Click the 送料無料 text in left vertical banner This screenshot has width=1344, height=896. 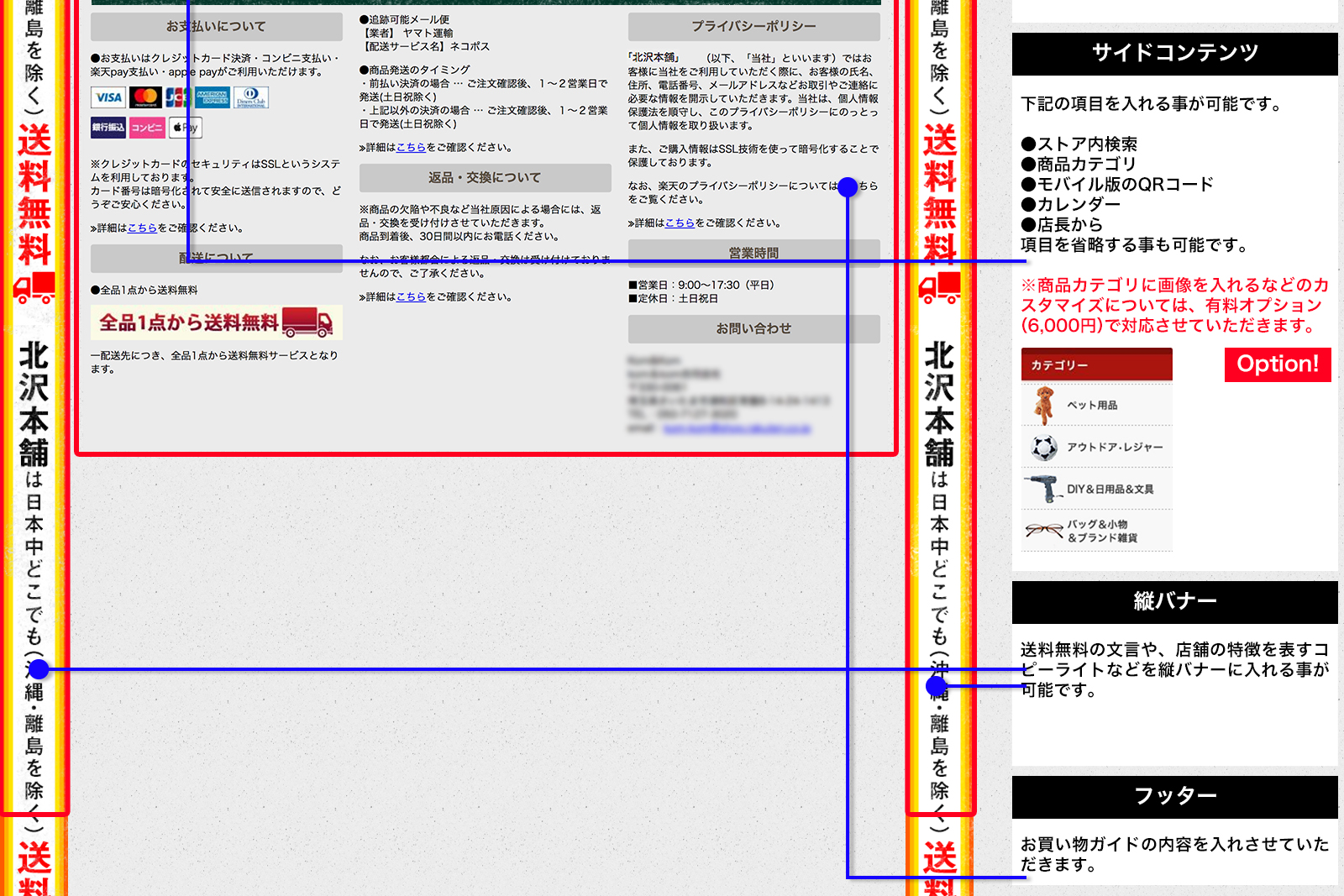(x=34, y=195)
